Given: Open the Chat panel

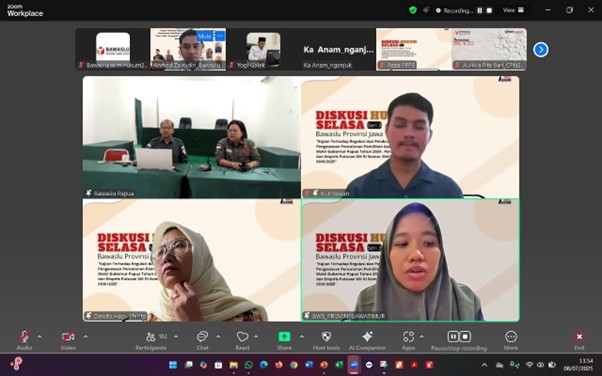Looking at the screenshot, I should click(x=202, y=340).
